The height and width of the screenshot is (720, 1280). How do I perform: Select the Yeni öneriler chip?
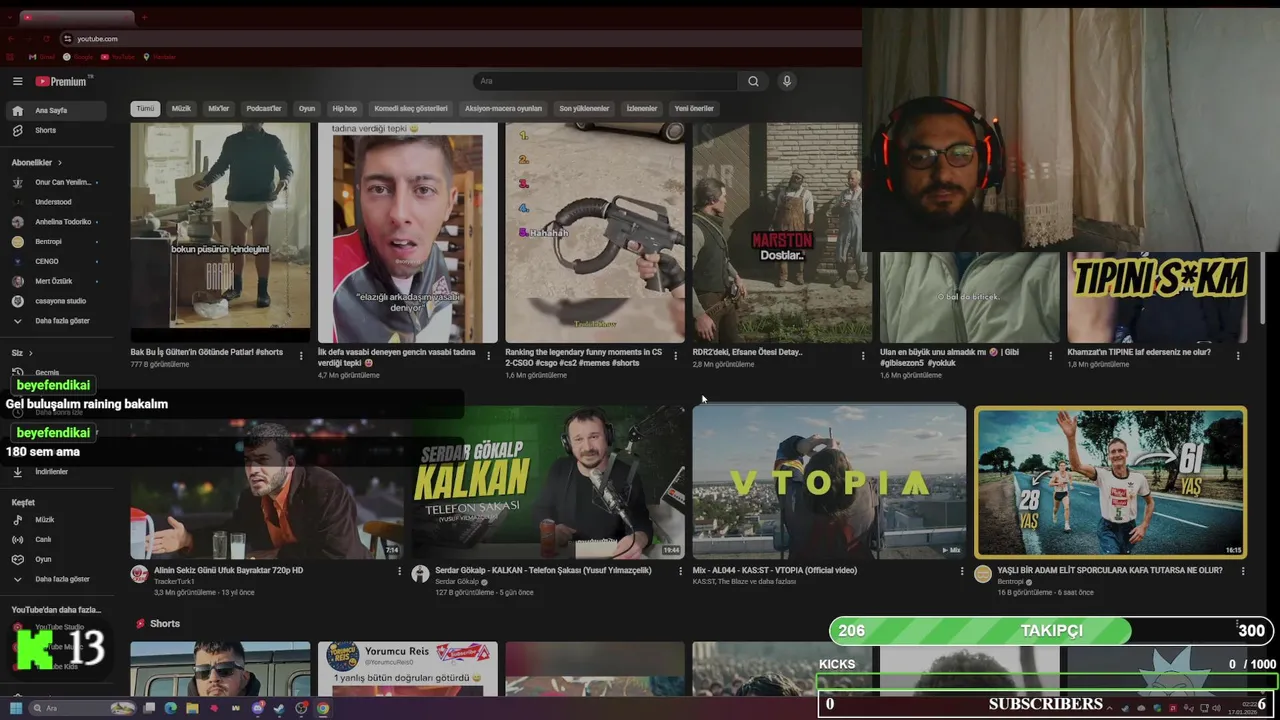[694, 108]
